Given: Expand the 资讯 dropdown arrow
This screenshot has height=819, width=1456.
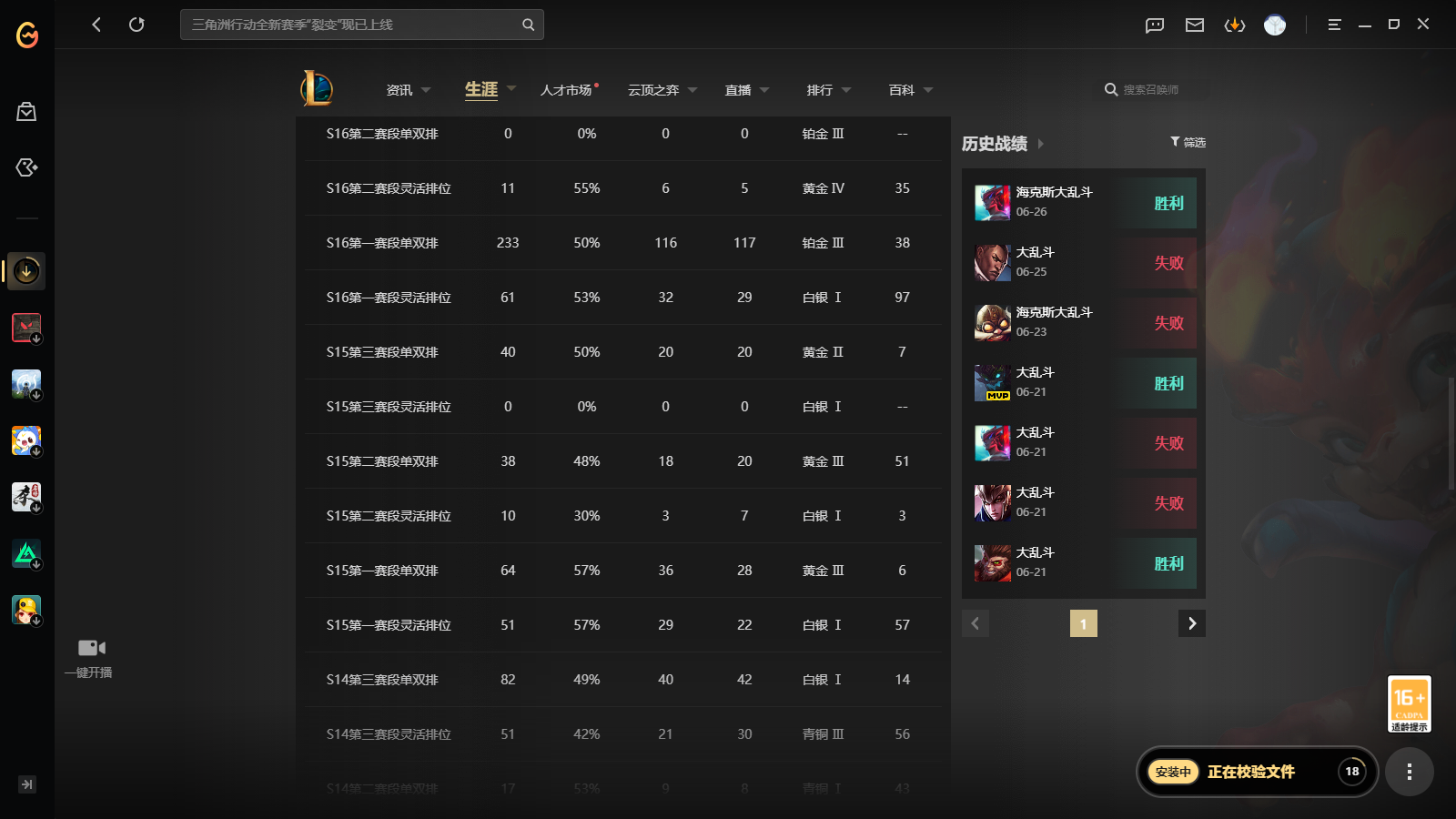Looking at the screenshot, I should [x=426, y=90].
